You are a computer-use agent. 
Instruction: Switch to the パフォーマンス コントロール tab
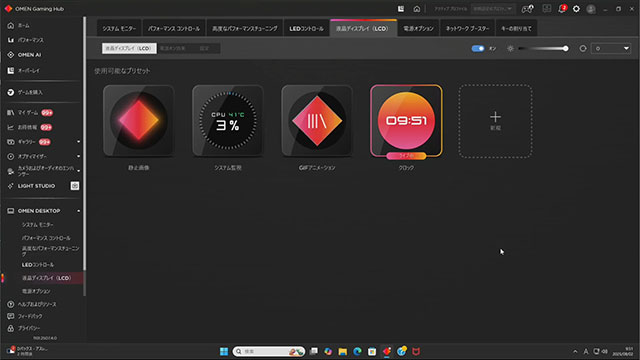pos(174,28)
